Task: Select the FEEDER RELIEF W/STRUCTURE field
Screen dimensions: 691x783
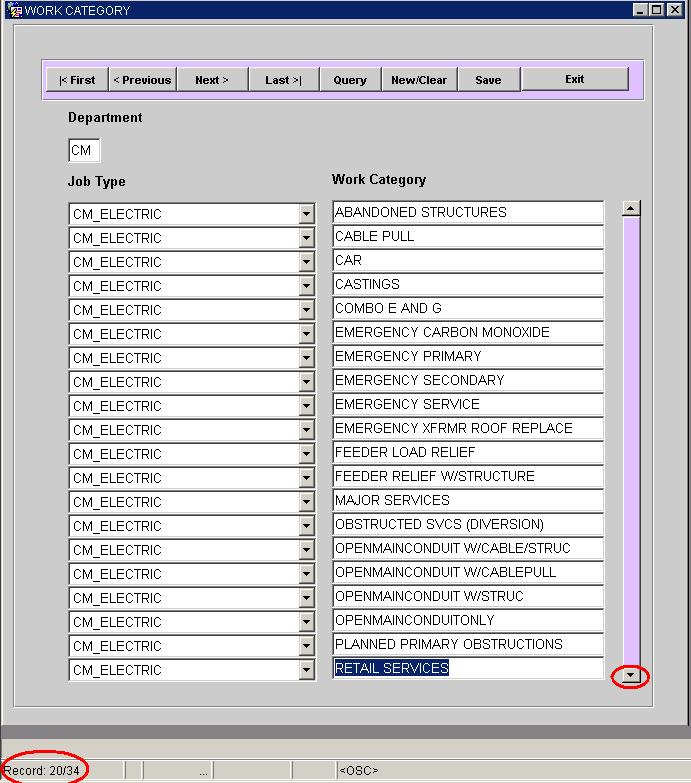Action: coord(468,476)
